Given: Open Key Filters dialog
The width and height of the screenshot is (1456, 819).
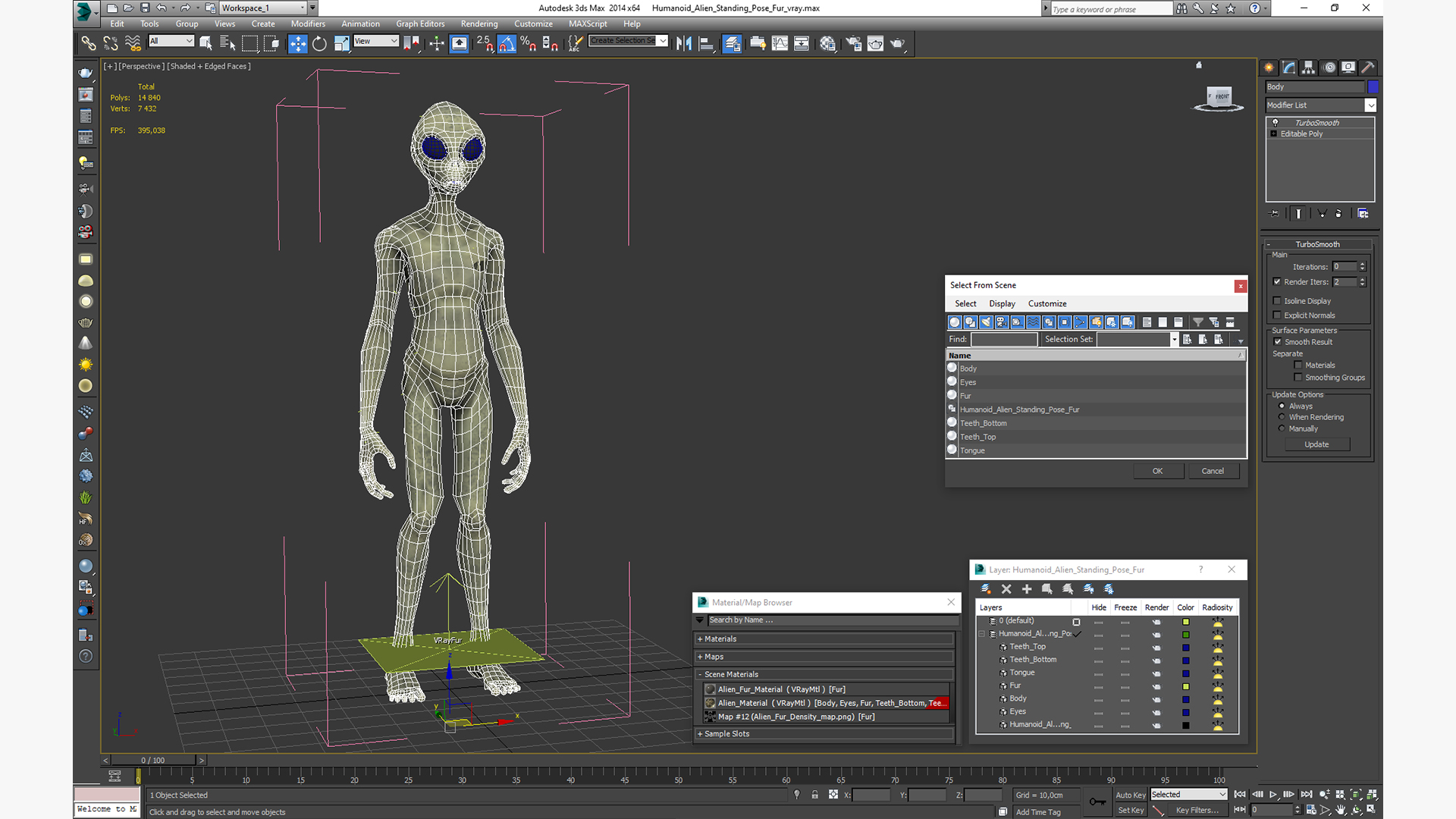Looking at the screenshot, I should tap(1197, 811).
